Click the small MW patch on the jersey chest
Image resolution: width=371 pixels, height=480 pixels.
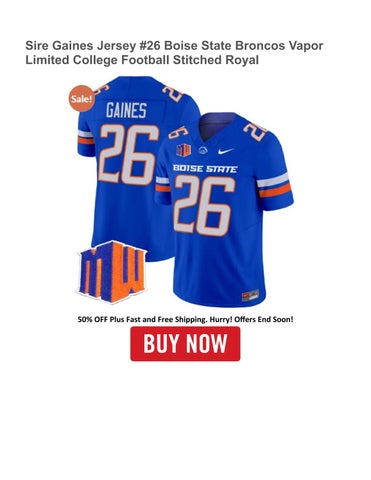(x=183, y=150)
